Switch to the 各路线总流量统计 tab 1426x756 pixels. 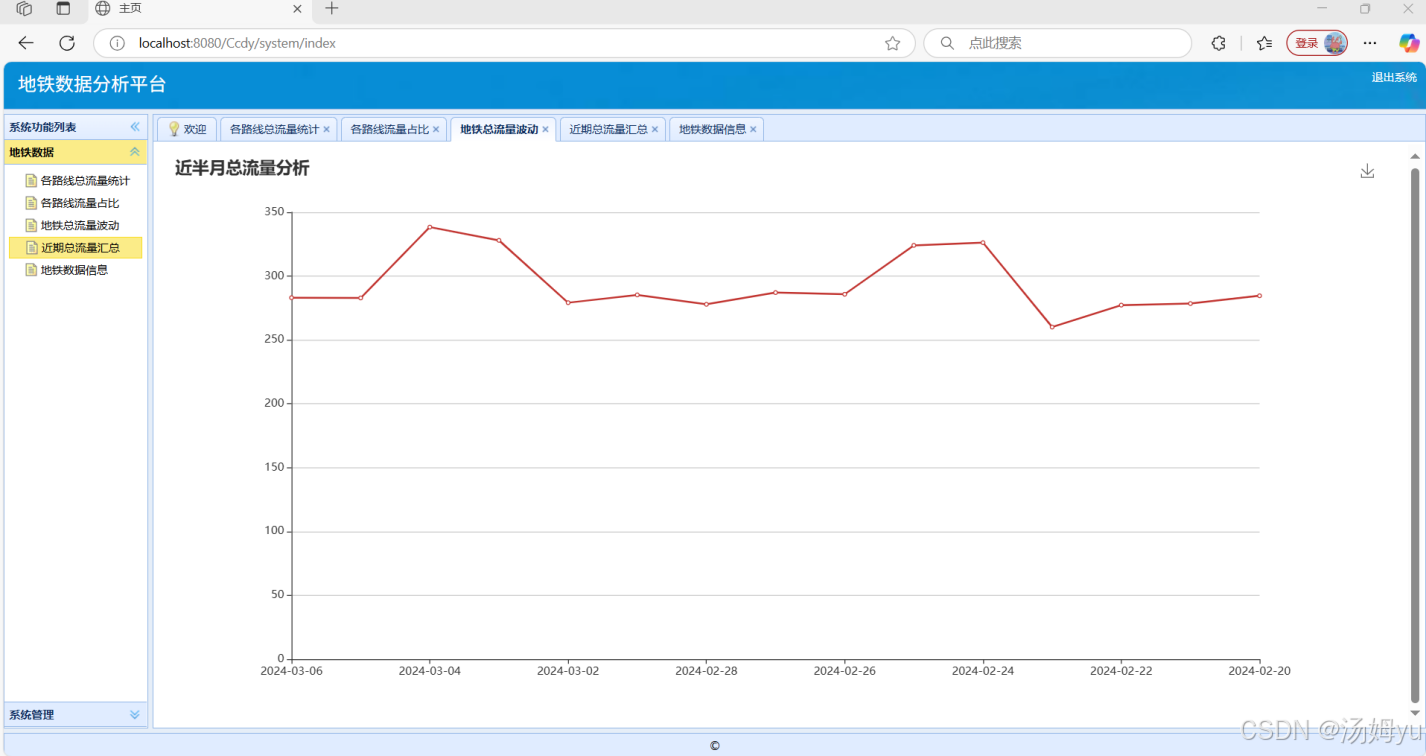click(x=274, y=129)
